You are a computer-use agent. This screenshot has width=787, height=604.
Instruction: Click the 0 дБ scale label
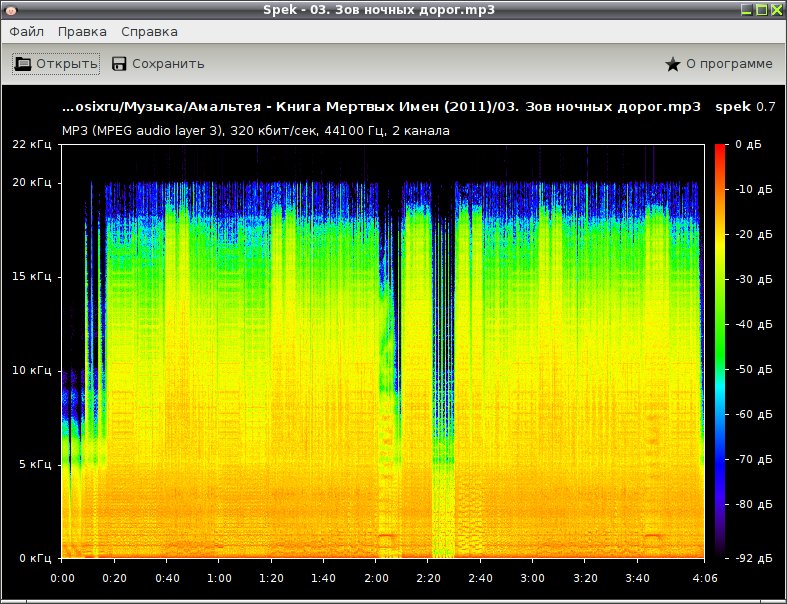(748, 145)
